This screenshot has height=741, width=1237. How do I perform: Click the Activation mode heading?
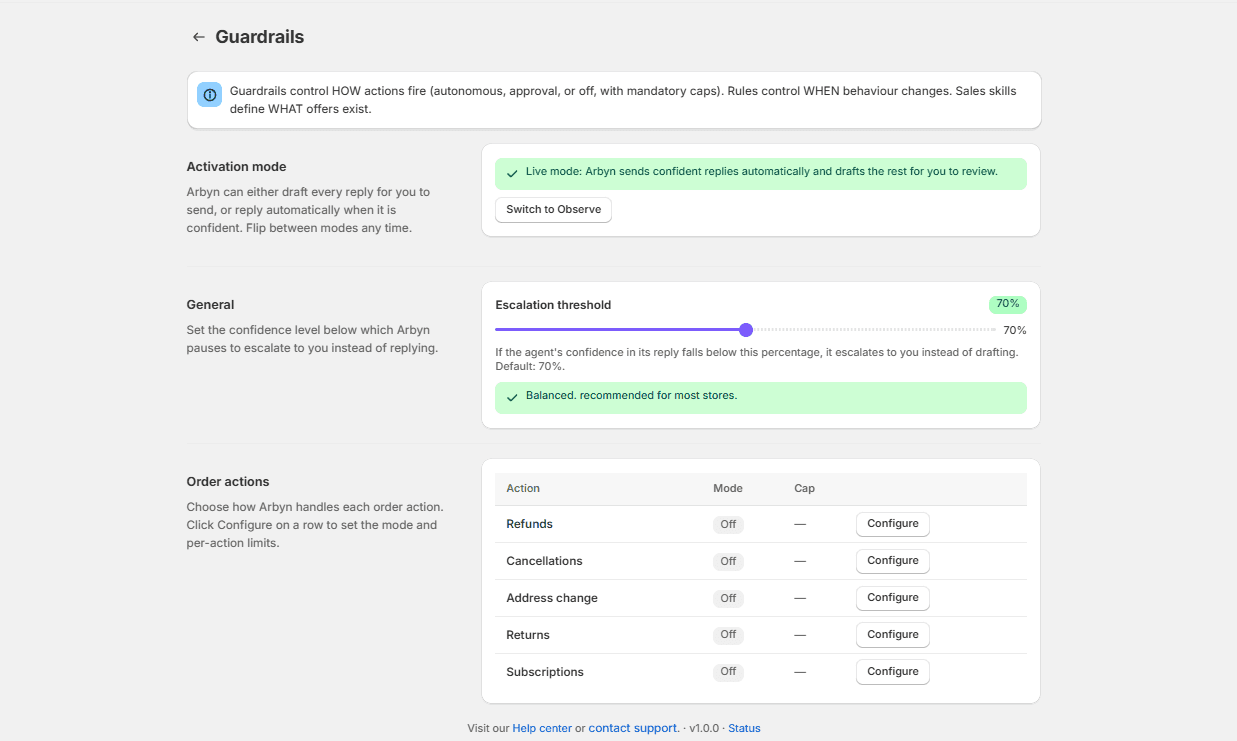click(x=236, y=167)
